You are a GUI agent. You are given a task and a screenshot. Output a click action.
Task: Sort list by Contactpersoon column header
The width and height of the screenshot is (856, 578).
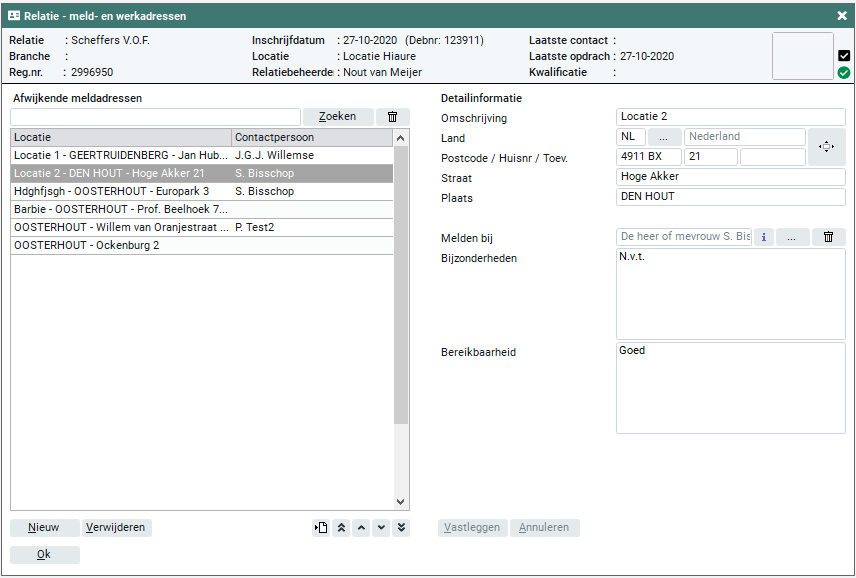click(x=310, y=137)
